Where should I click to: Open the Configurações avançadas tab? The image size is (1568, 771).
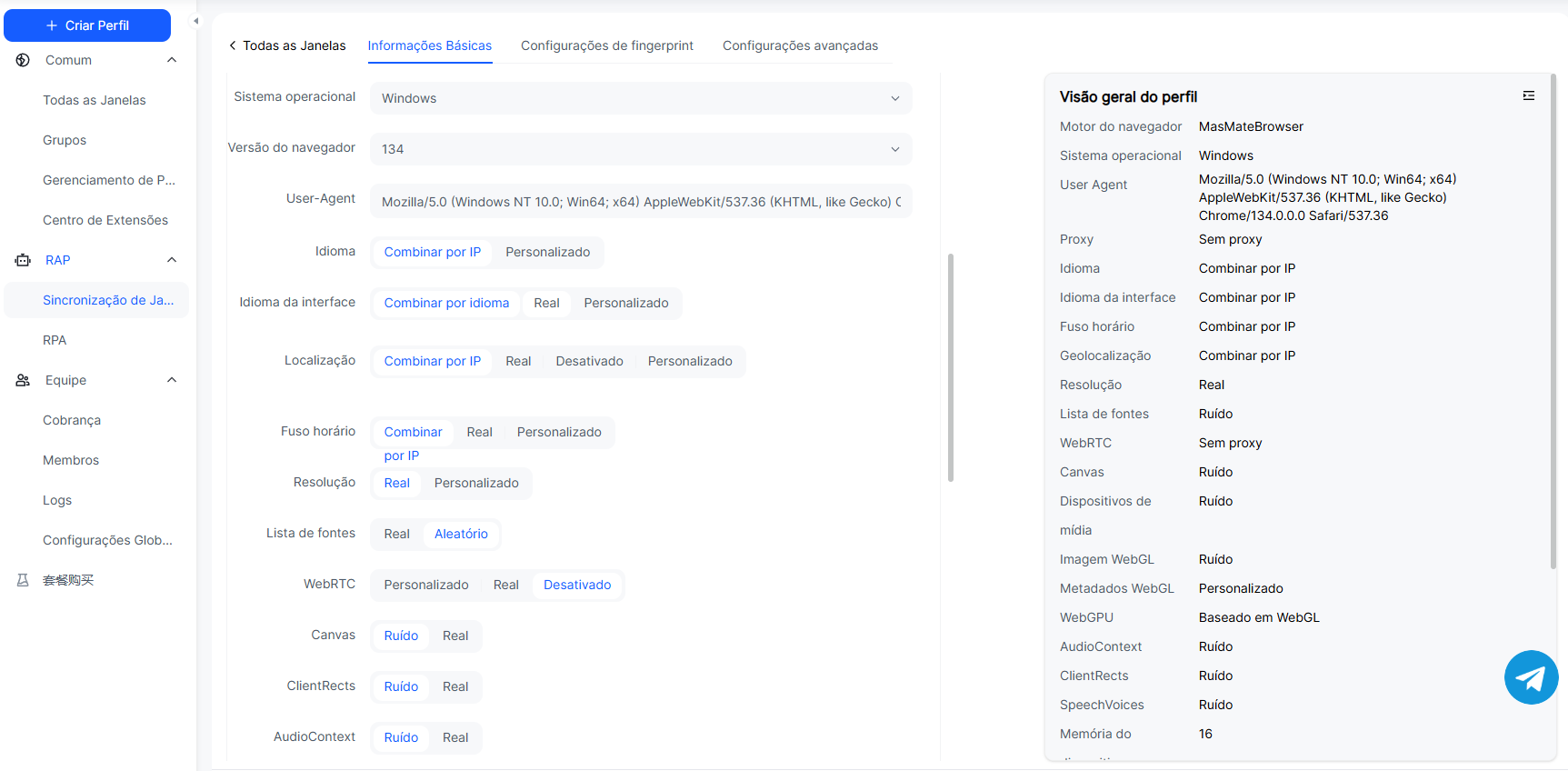pos(800,45)
